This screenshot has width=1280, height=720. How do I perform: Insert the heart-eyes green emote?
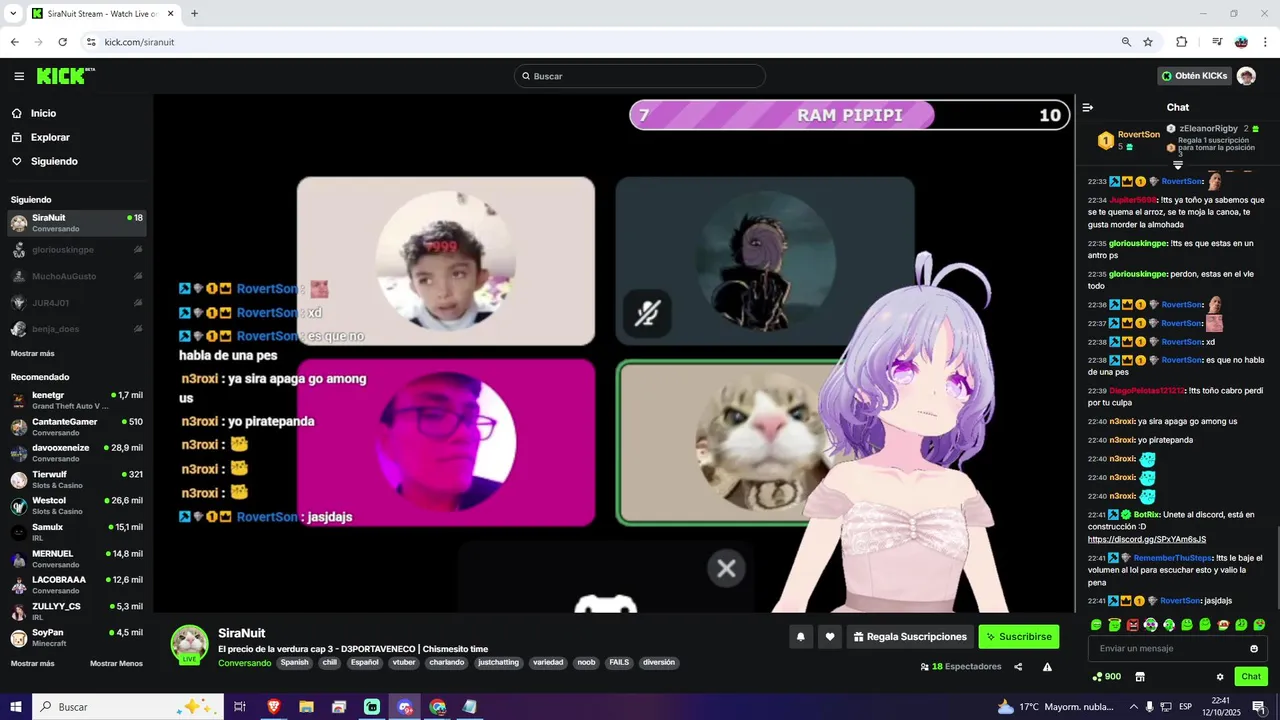tap(1259, 625)
